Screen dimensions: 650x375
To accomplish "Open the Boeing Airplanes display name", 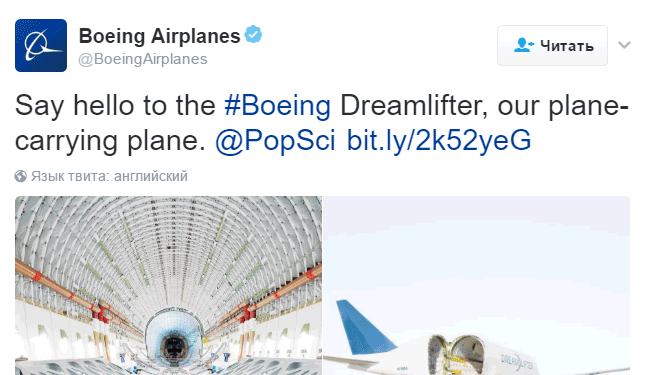I will tap(160, 36).
